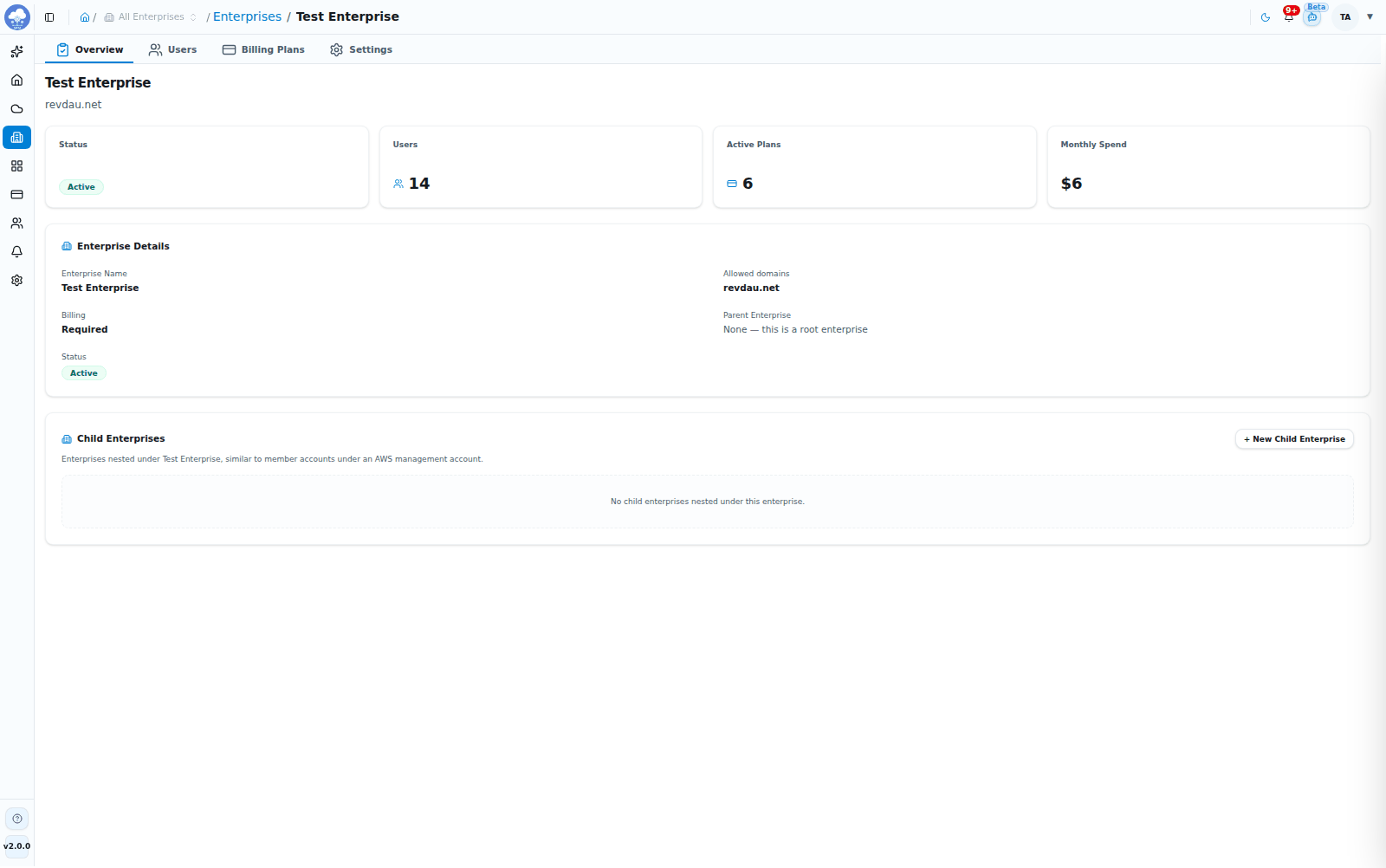Click the Child Enterprises heading
Image resolution: width=1386 pixels, height=868 pixels.
[x=120, y=439]
